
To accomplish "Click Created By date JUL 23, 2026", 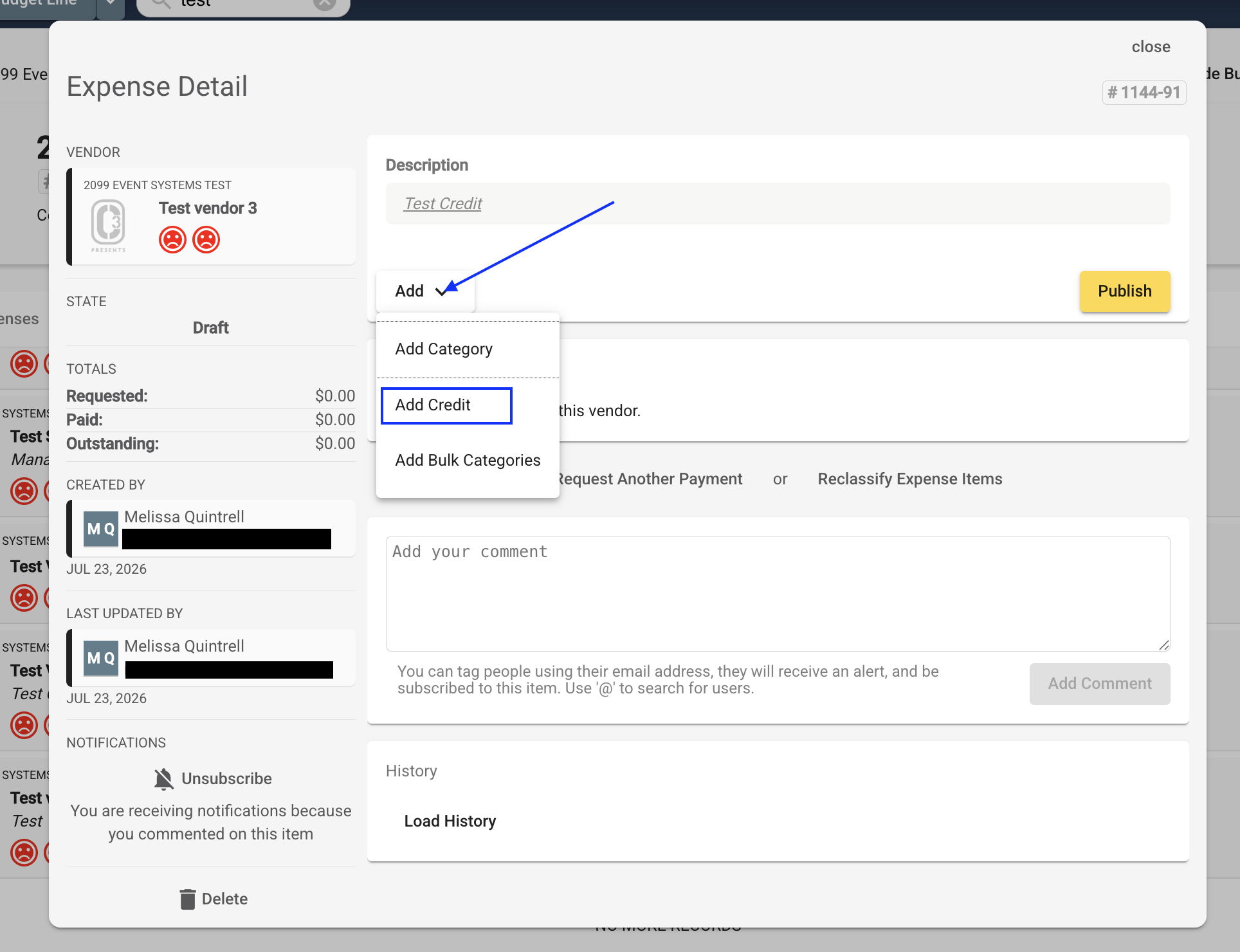I will pos(107,569).
